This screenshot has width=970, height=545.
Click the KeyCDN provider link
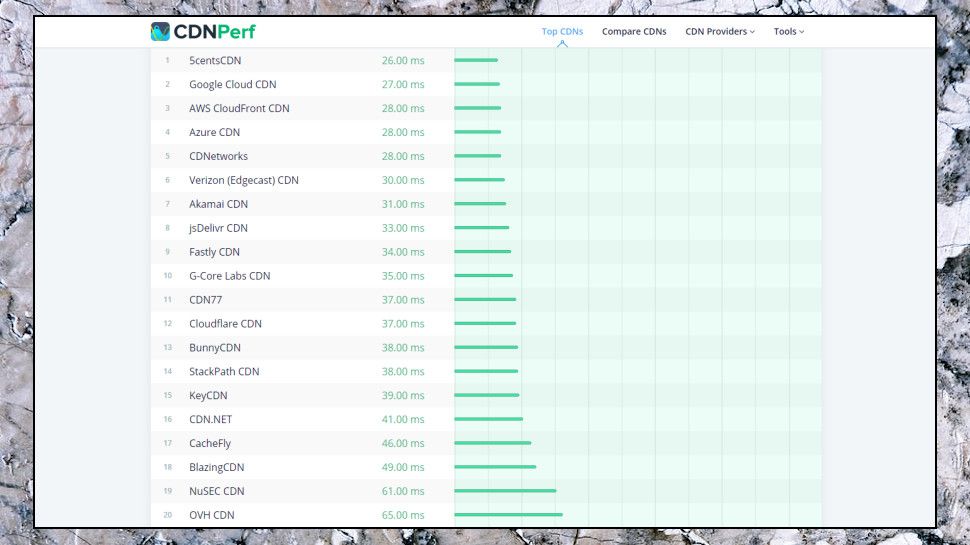tap(208, 396)
